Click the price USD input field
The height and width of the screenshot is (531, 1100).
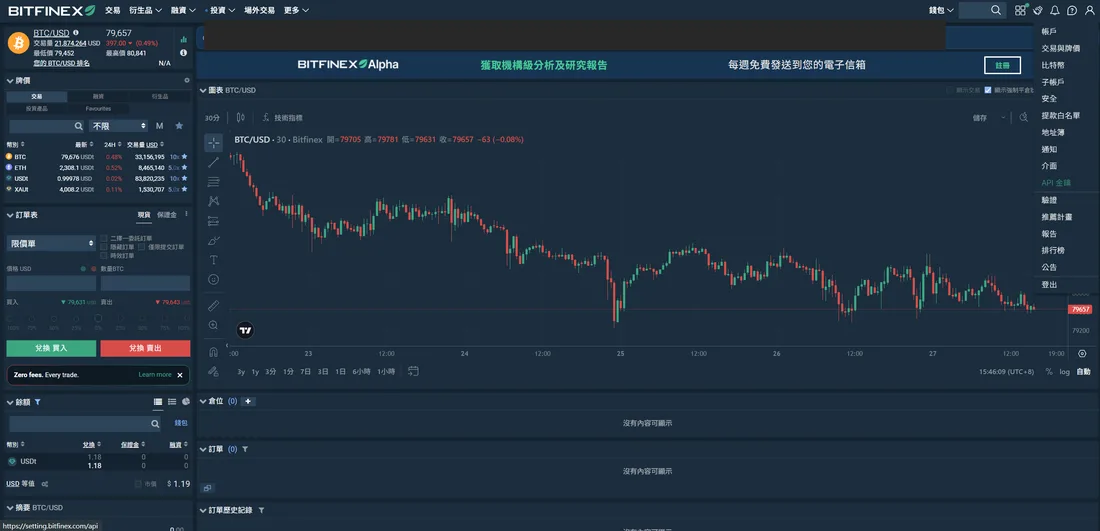51,283
